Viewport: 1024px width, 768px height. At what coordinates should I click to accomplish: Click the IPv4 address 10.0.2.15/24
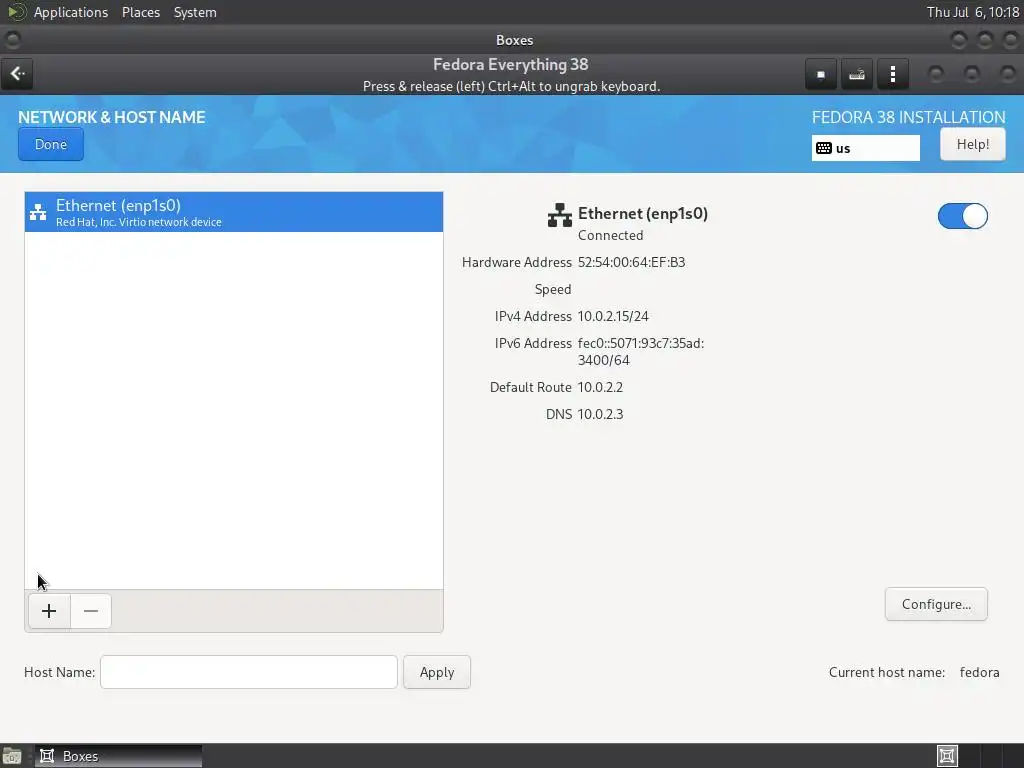[x=613, y=316]
